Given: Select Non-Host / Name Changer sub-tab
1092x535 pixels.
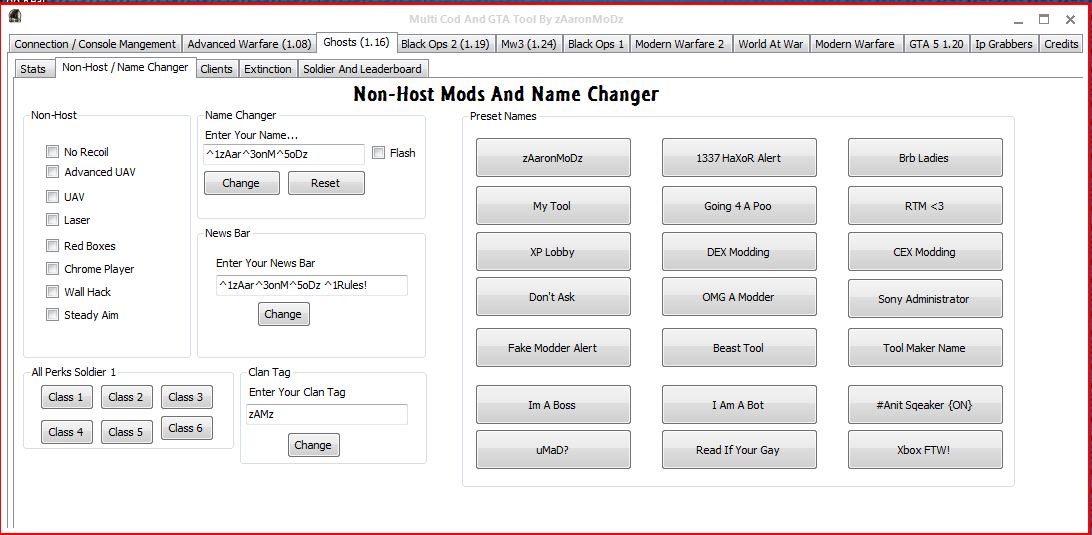Looking at the screenshot, I should point(125,67).
